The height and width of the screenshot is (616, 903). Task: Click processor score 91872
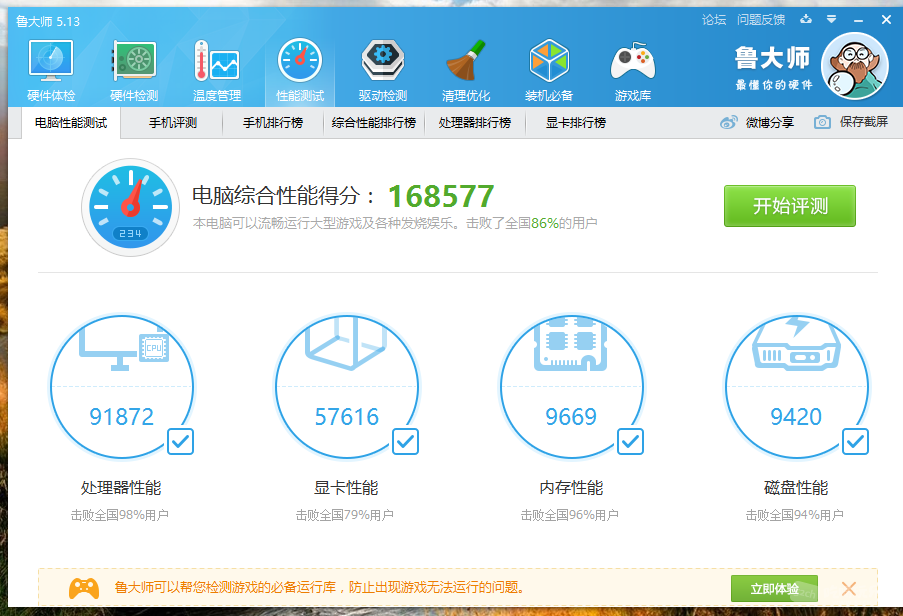coord(122,417)
